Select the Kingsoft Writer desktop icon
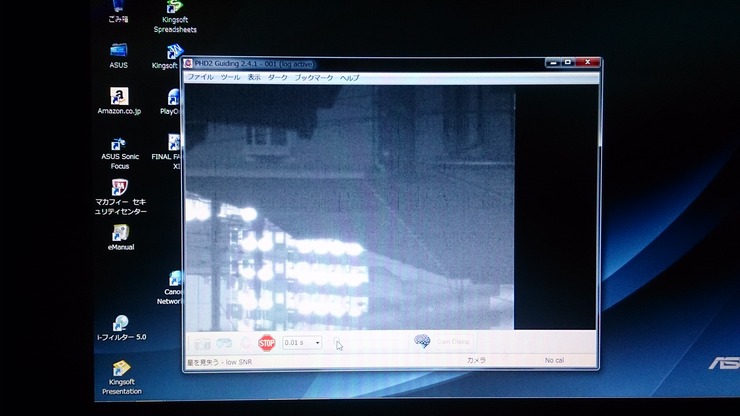740x416 pixels. (x=168, y=57)
